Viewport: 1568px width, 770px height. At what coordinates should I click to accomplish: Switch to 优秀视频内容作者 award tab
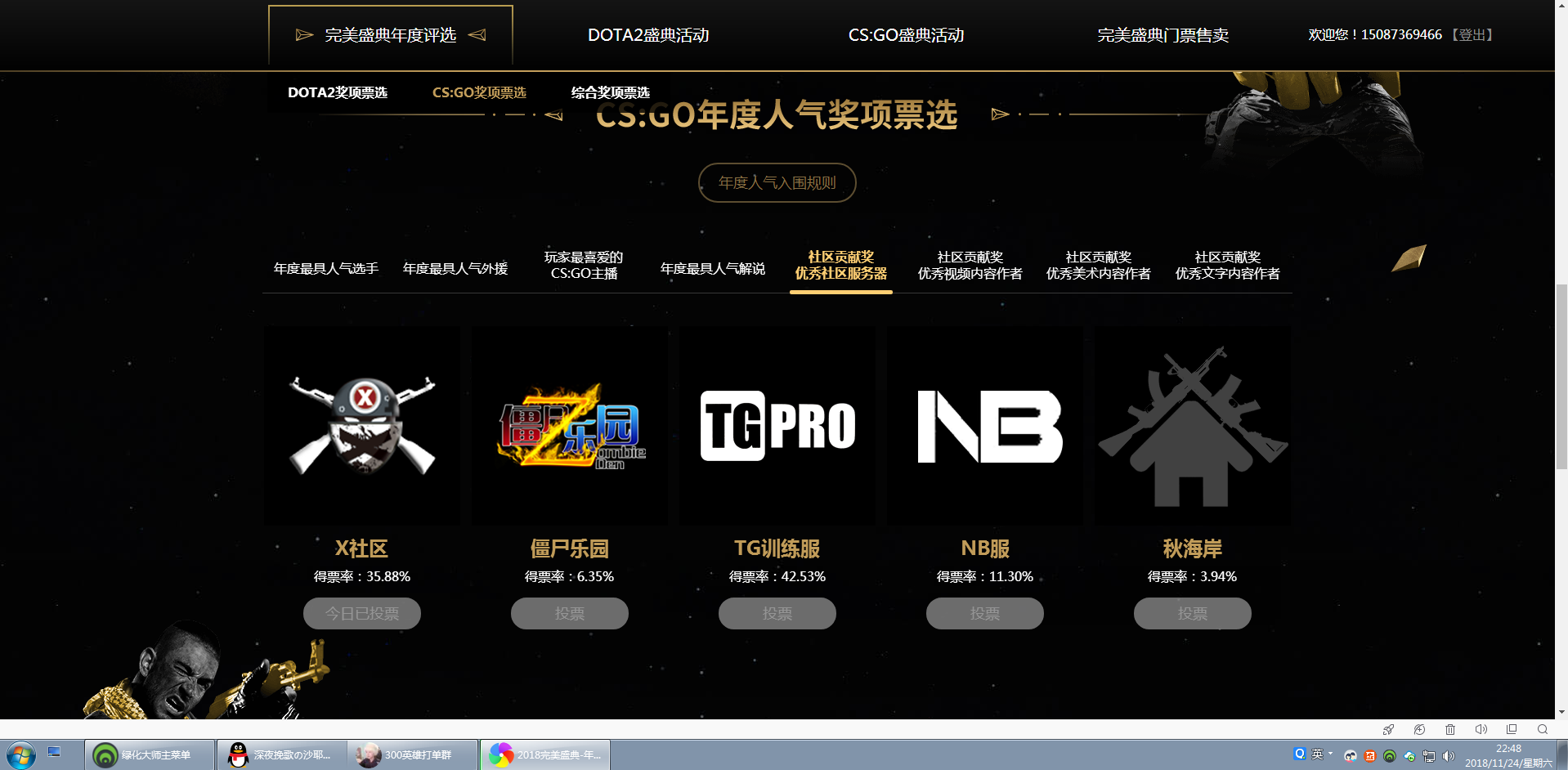point(970,266)
